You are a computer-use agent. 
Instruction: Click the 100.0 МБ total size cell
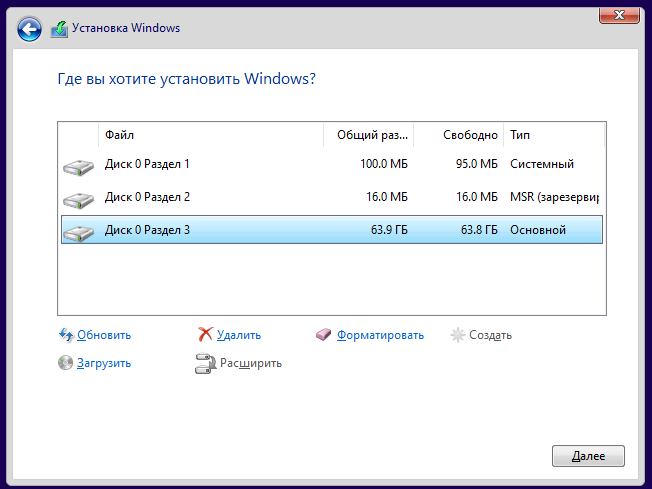click(x=384, y=164)
